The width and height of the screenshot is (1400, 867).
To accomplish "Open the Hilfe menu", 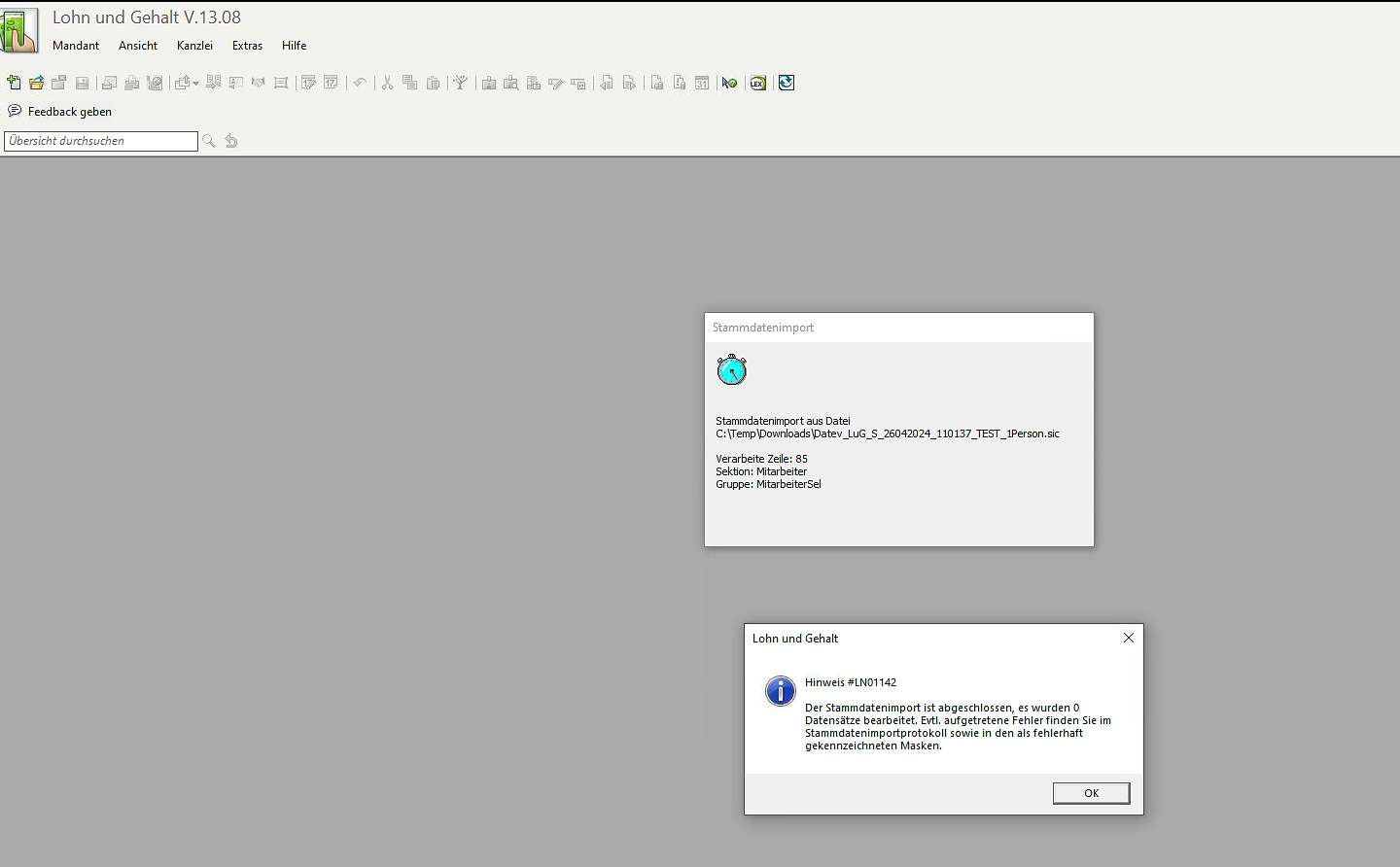I will click(294, 46).
